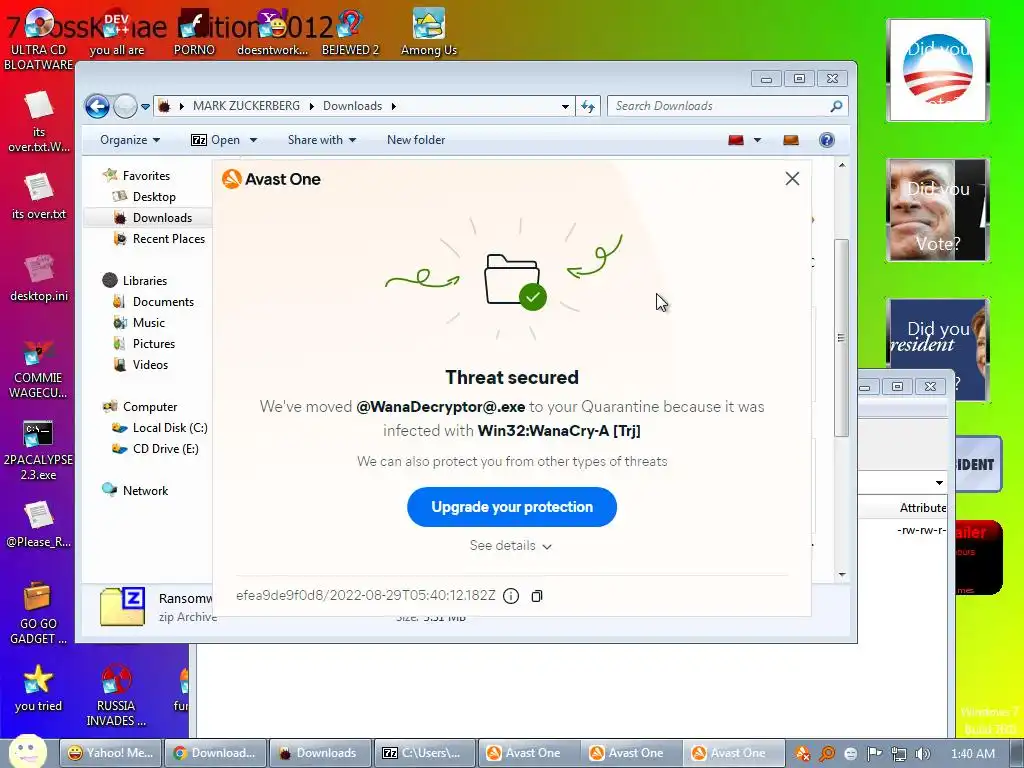Screen dimensions: 1024x768
Task: Click the Avast info icon next to timestamp
Action: 511,596
